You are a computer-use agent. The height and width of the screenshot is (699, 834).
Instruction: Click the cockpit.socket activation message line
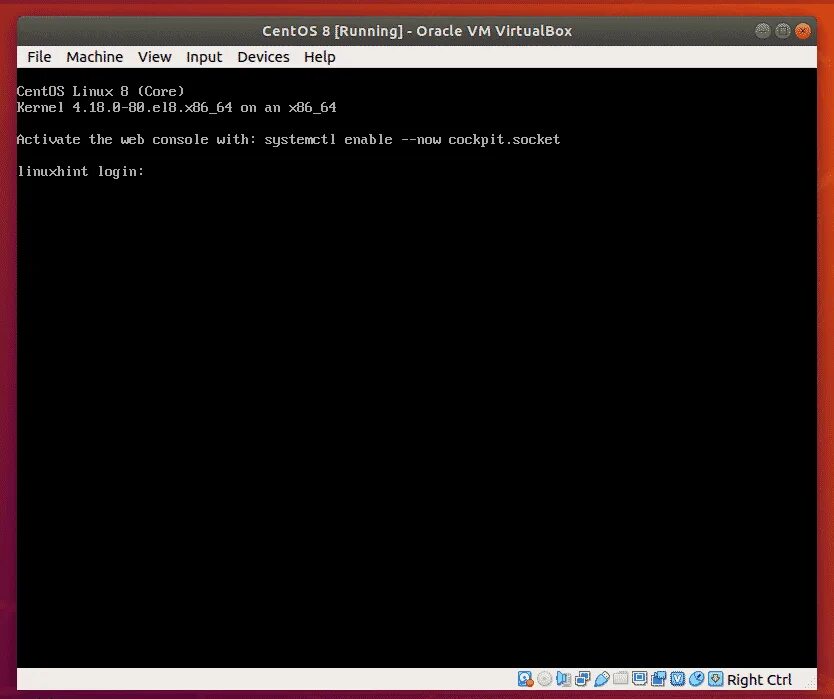point(288,139)
